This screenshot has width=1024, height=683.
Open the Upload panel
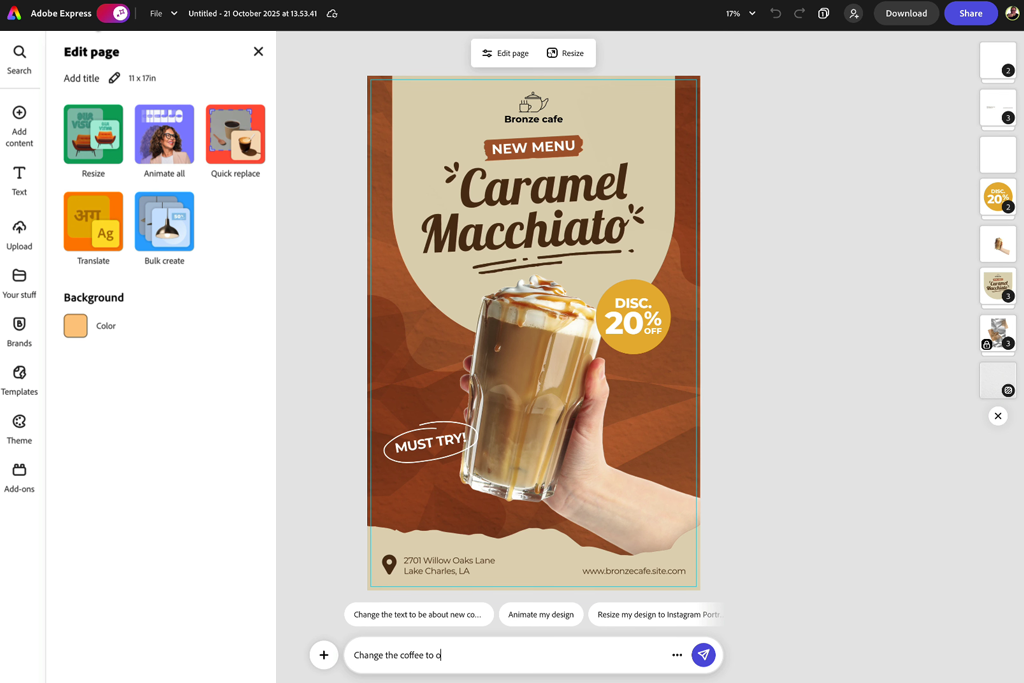(19, 235)
